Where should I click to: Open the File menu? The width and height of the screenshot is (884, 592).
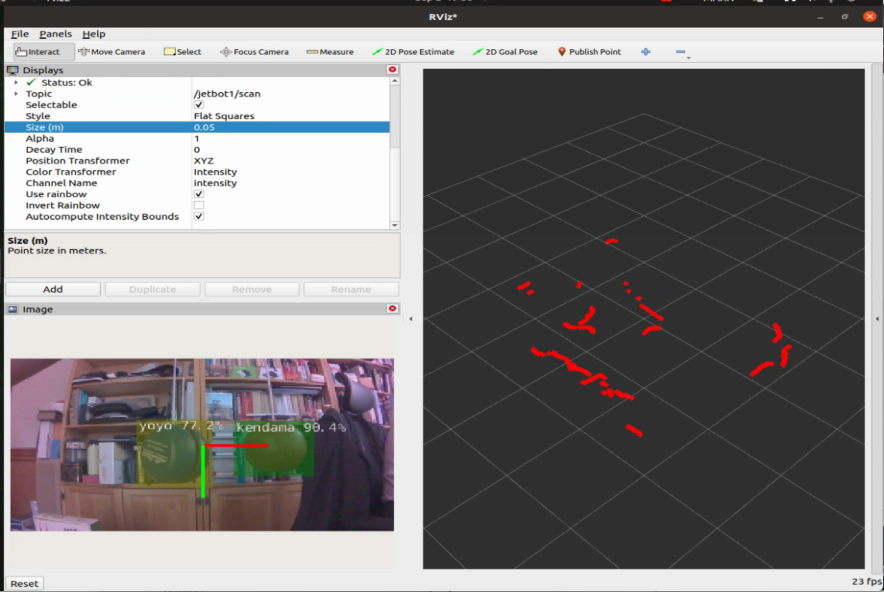(x=20, y=34)
